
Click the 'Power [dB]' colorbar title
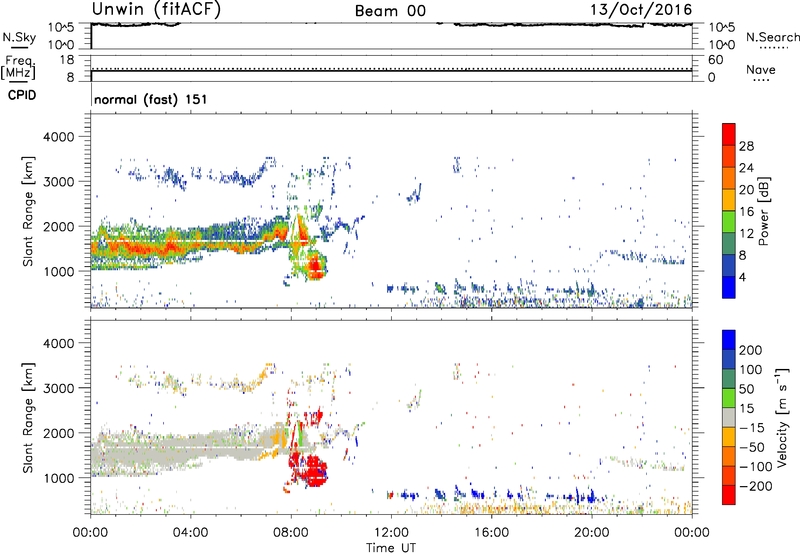pos(763,211)
